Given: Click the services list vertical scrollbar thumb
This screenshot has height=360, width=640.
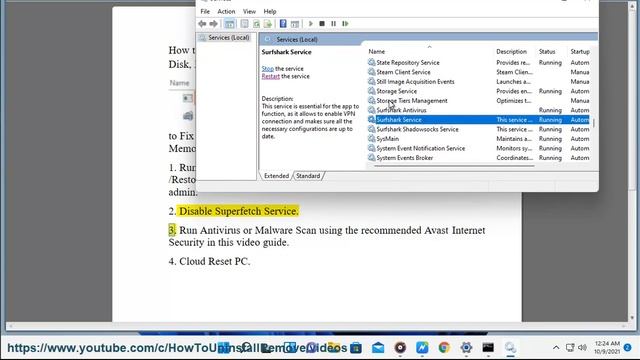Looking at the screenshot, I should (x=593, y=122).
